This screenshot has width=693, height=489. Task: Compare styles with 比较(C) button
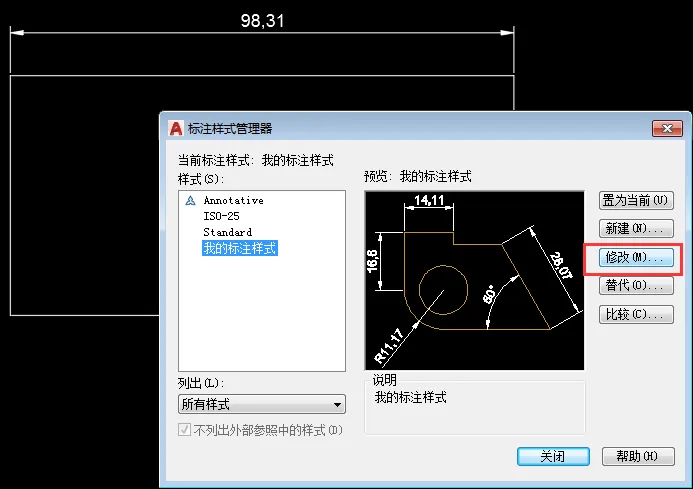coord(636,314)
